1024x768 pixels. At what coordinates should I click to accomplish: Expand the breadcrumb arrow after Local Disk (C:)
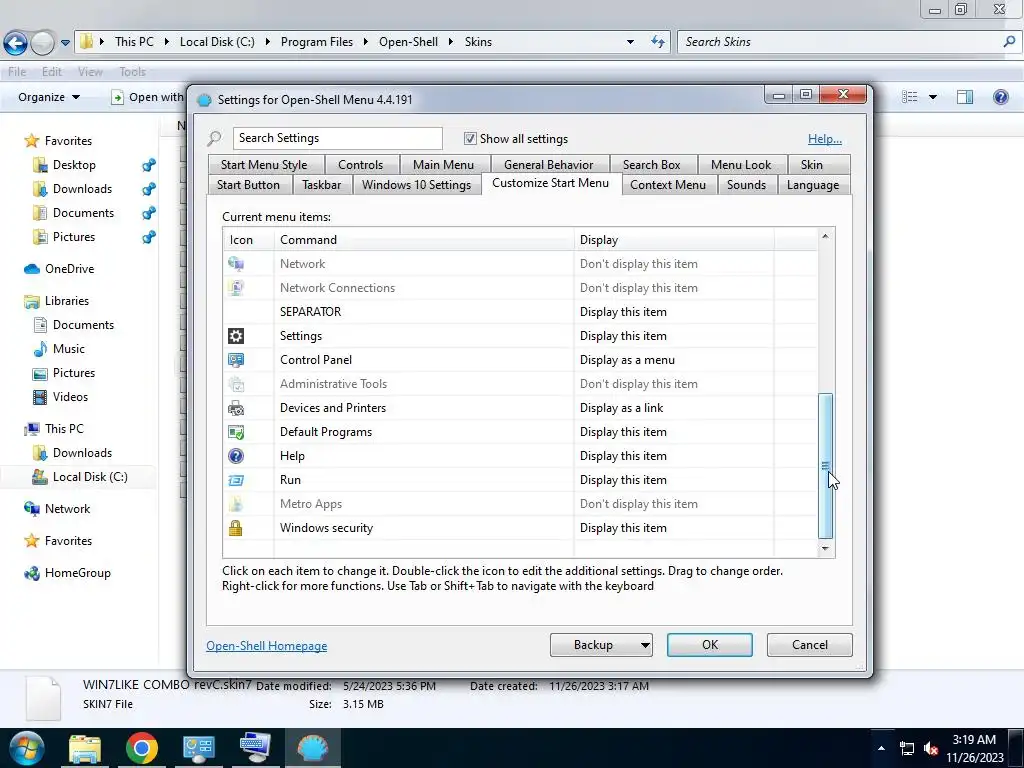pyautogui.click(x=268, y=42)
